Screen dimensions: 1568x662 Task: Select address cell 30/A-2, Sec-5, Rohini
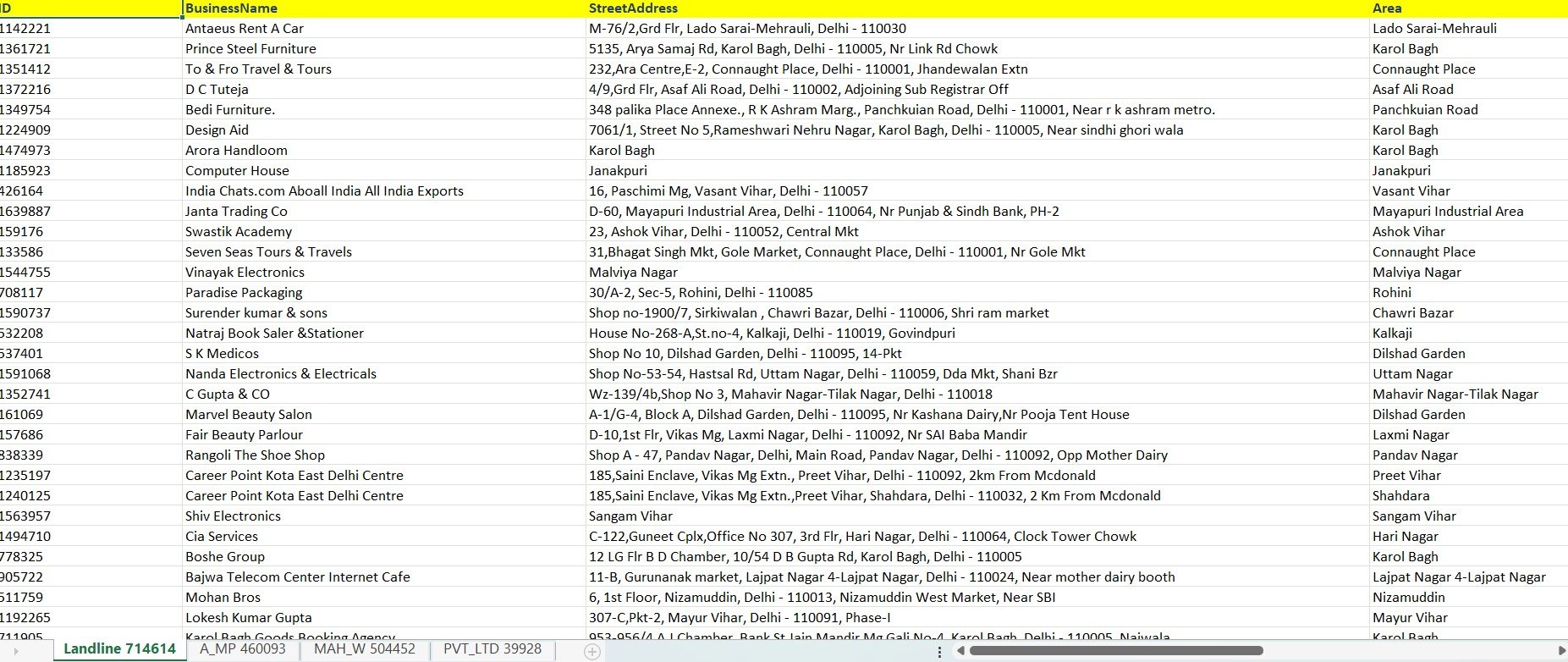coord(977,292)
